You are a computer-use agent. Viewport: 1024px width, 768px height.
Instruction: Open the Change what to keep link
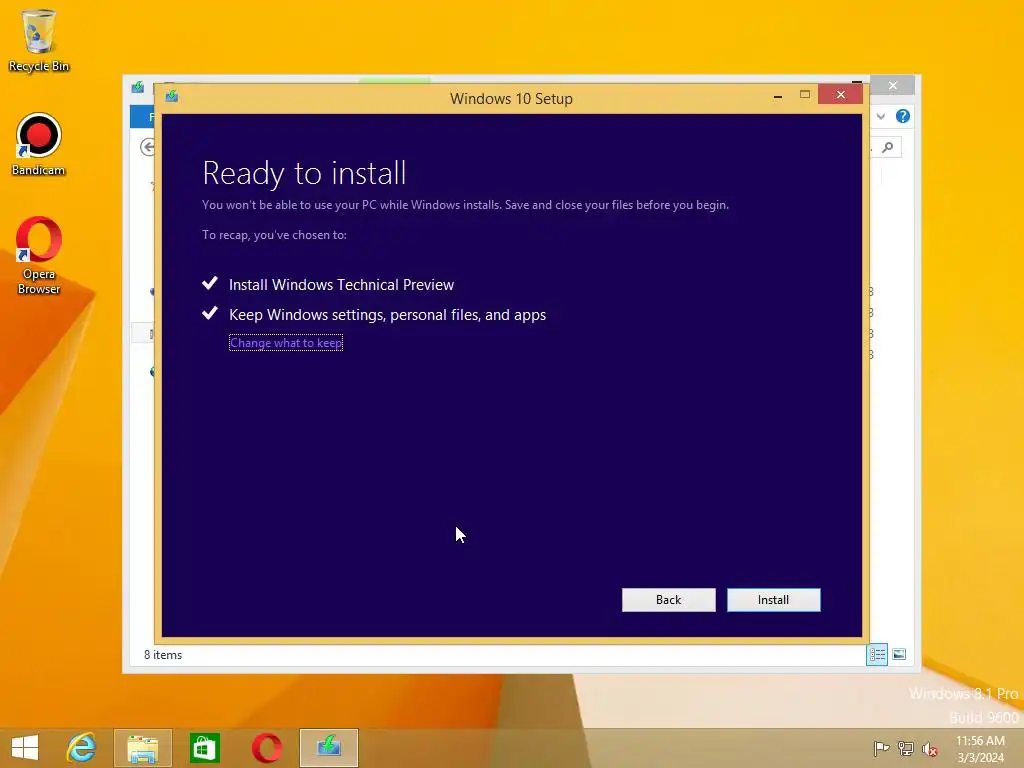tap(286, 343)
